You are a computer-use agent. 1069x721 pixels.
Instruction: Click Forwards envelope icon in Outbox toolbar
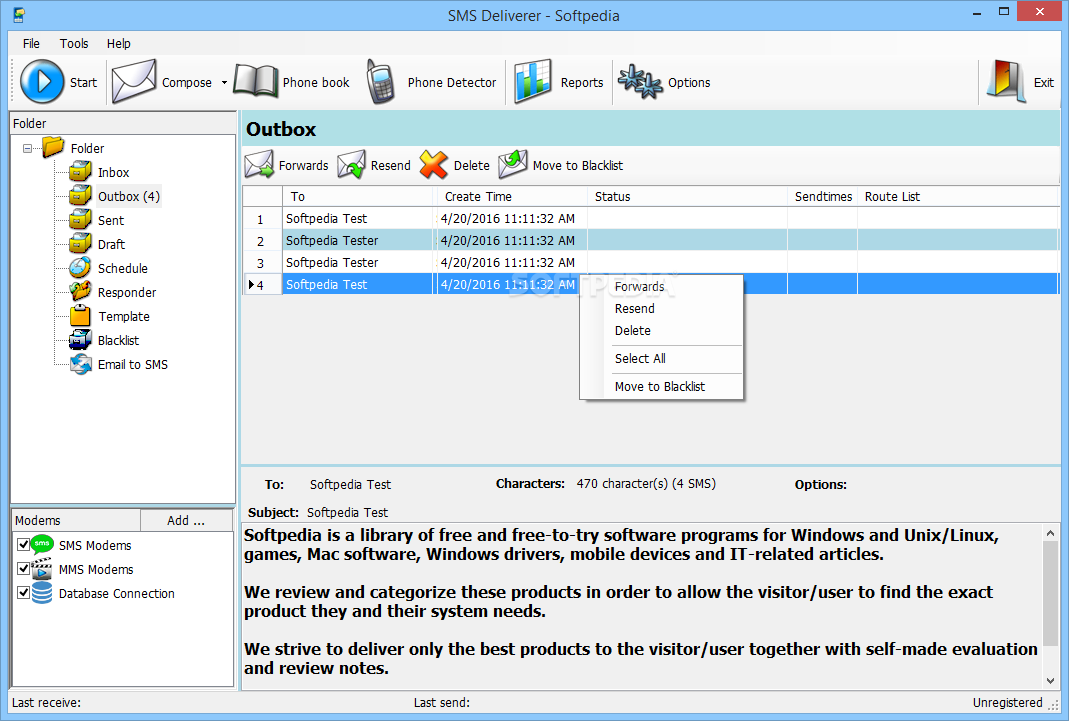[259, 165]
